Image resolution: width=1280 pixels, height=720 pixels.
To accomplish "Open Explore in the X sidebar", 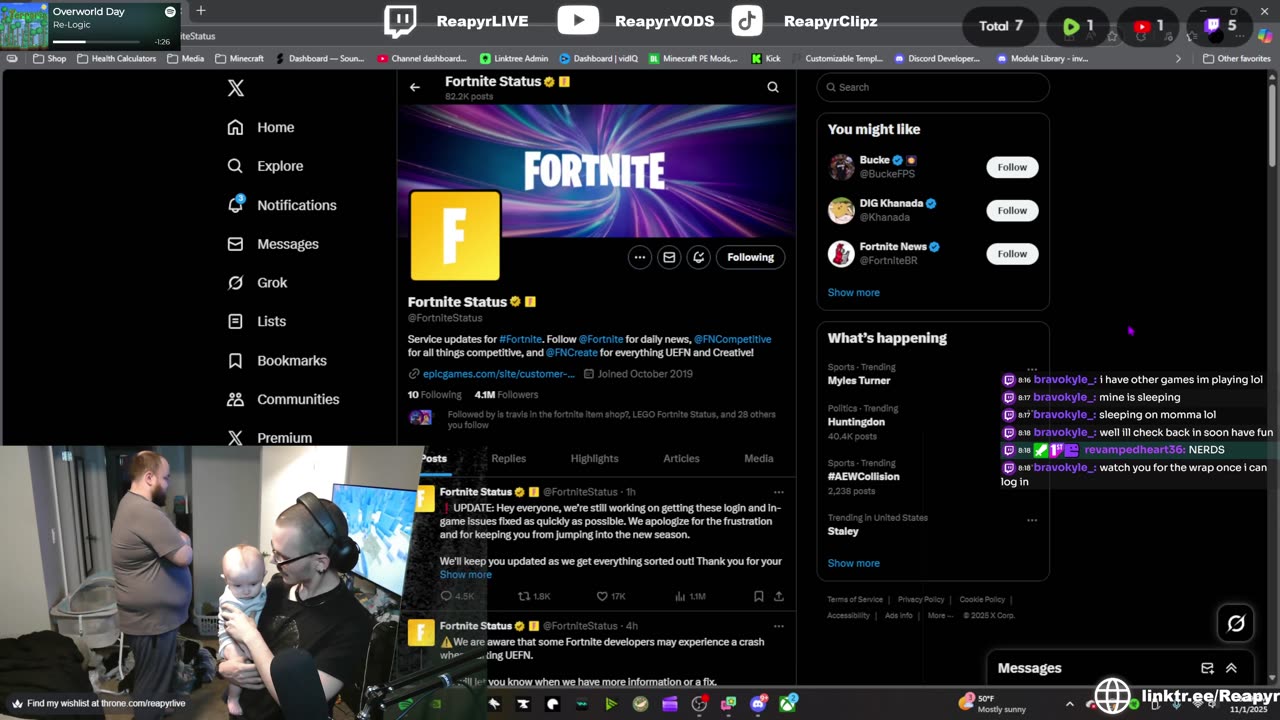I will (x=264, y=166).
